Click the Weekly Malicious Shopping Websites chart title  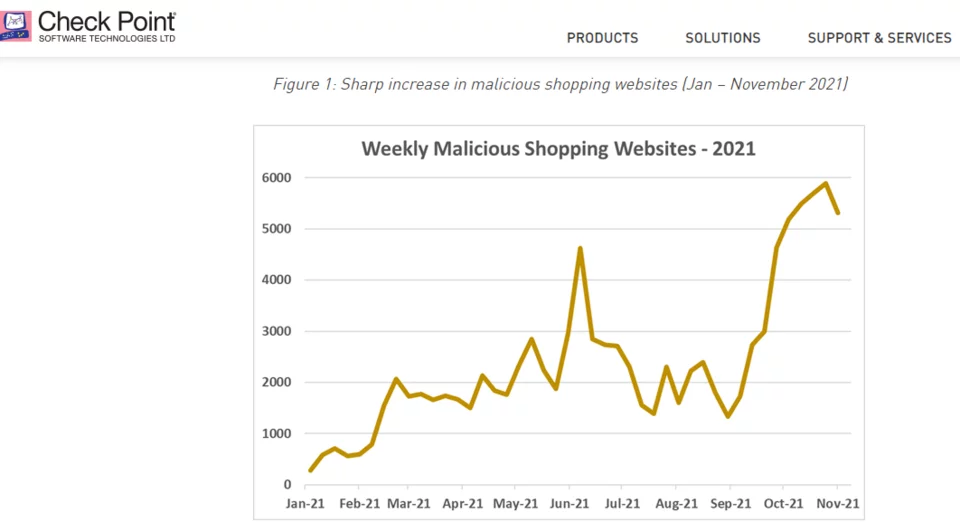(558, 149)
